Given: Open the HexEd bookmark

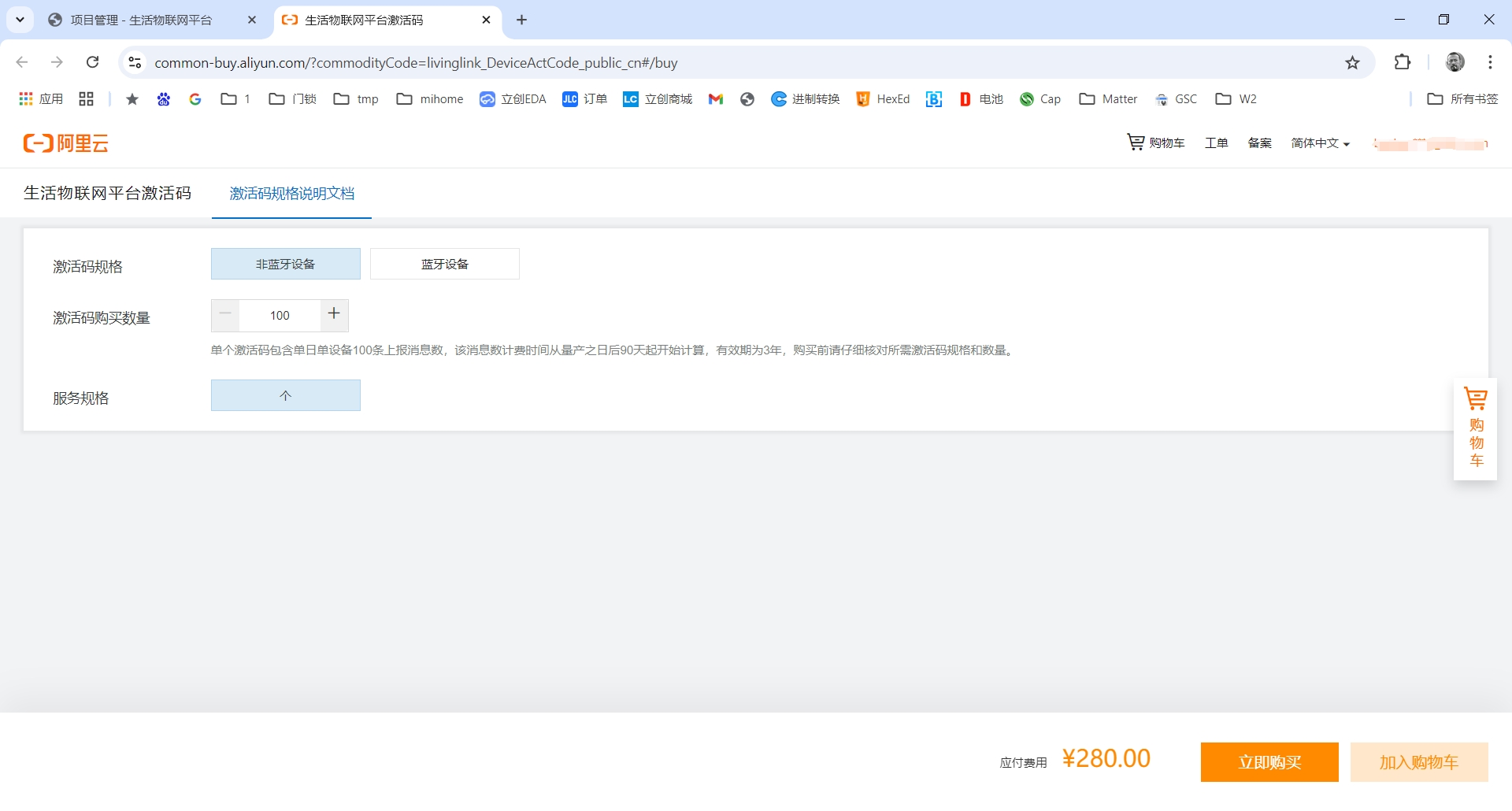Looking at the screenshot, I should point(883,98).
